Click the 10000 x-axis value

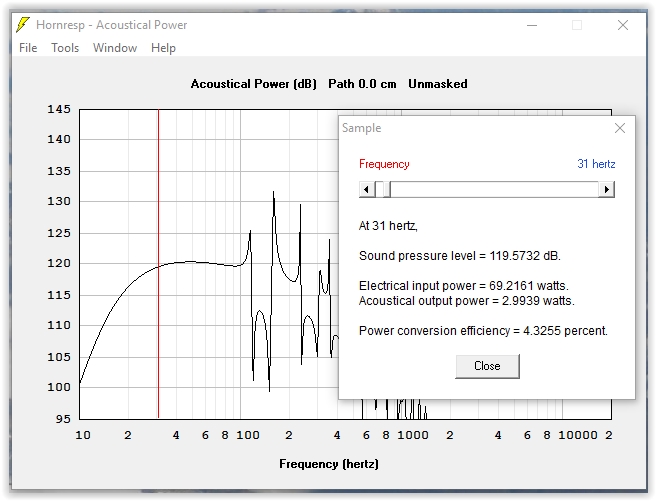(578, 435)
